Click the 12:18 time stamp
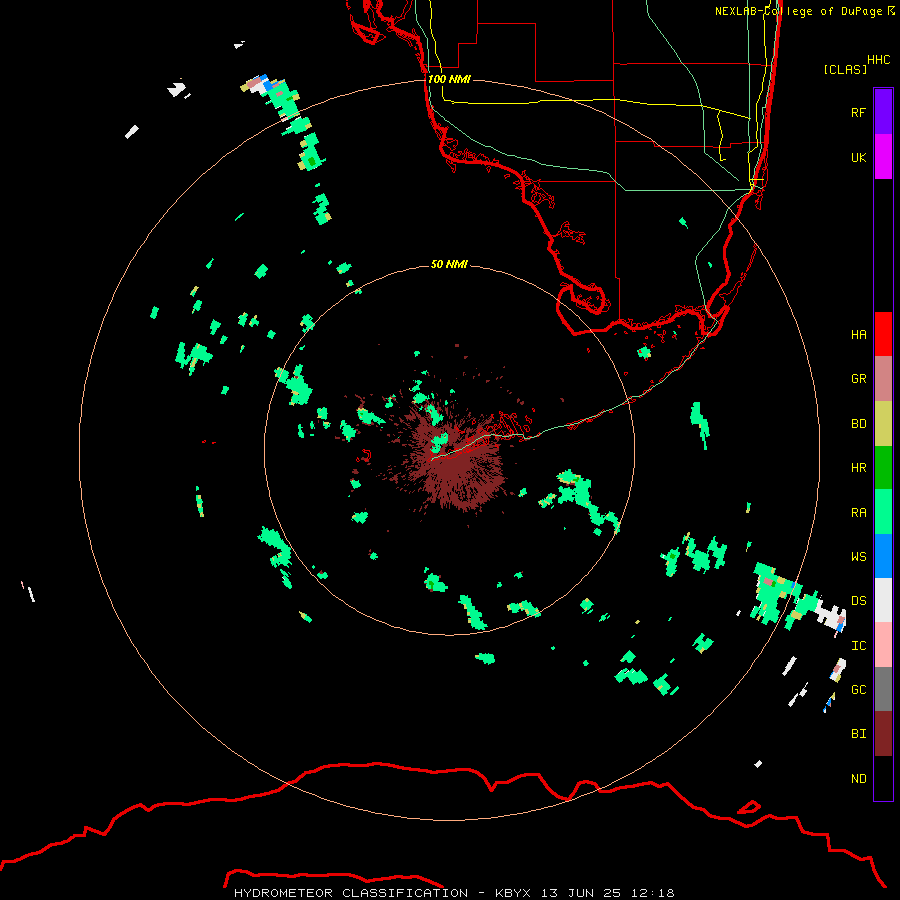Viewport: 900px width, 900px height. point(653,893)
